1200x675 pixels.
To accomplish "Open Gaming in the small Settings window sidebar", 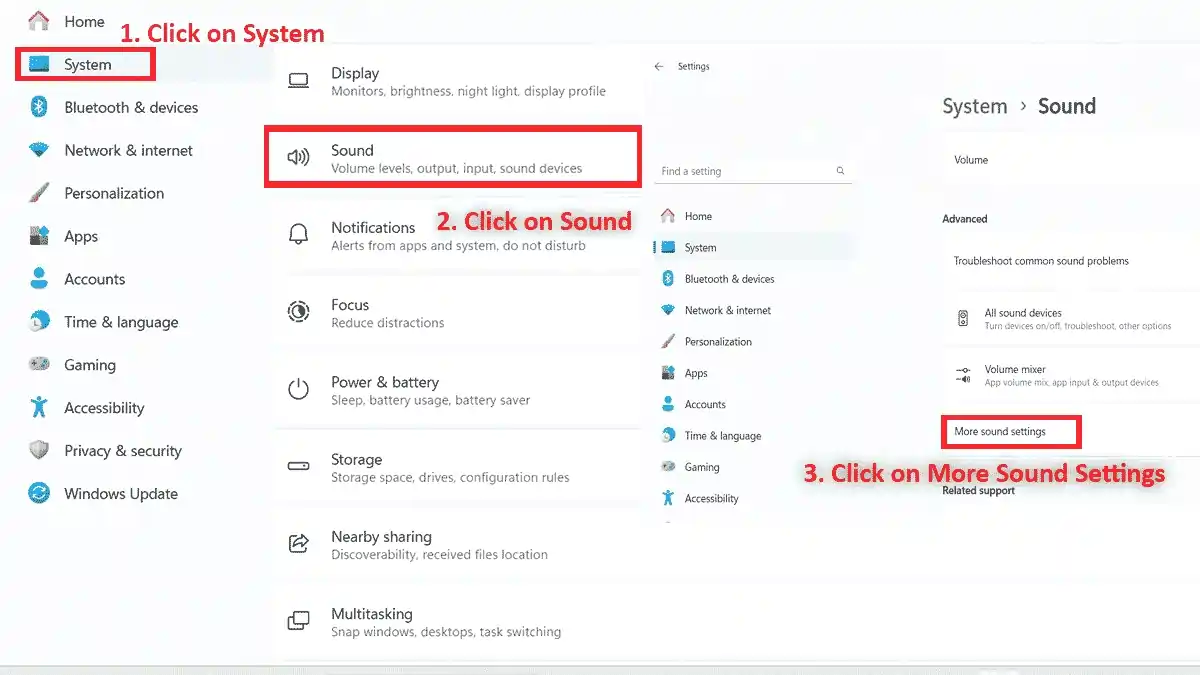I will click(702, 467).
